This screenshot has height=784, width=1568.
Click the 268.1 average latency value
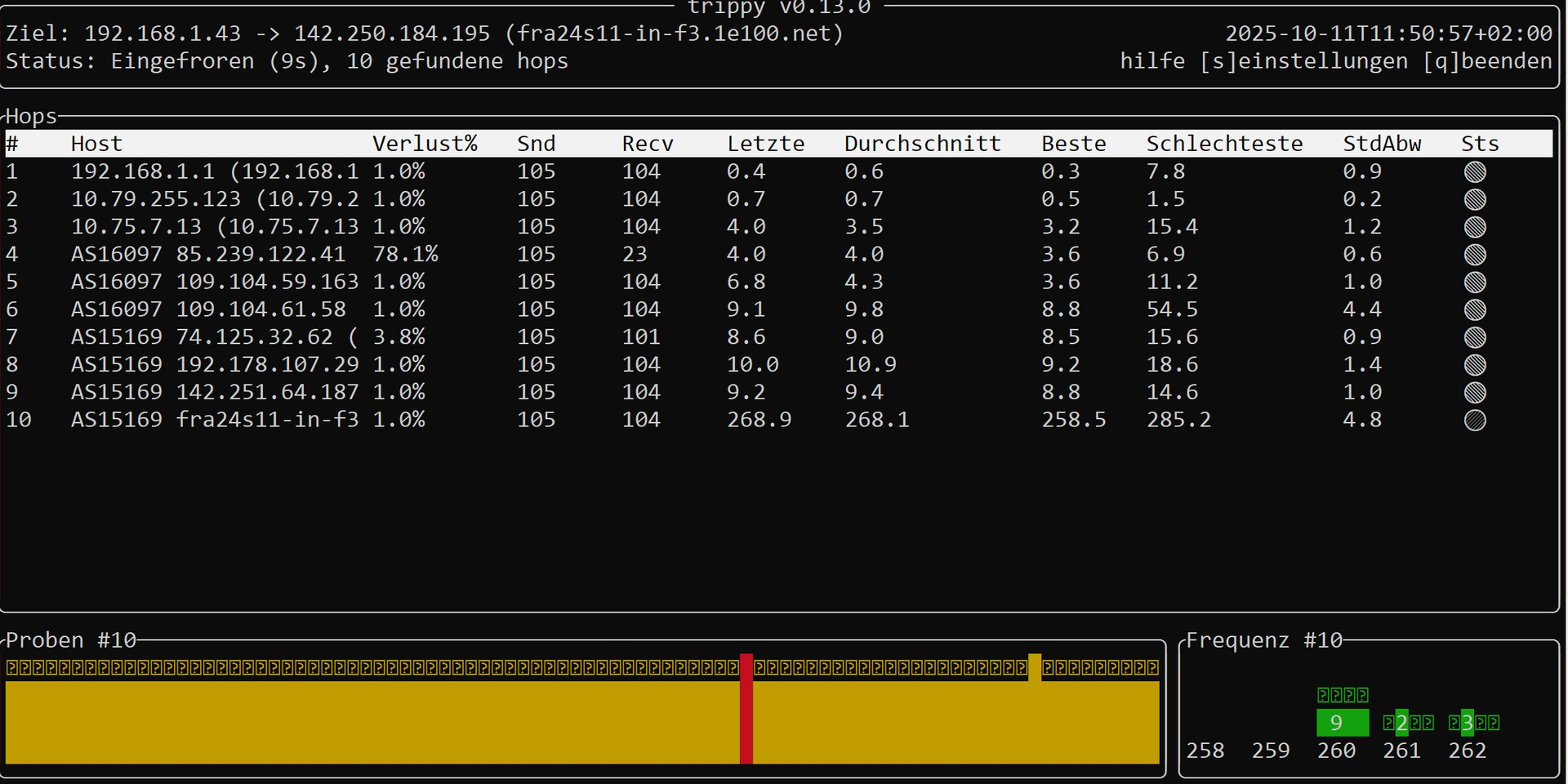[x=877, y=420]
